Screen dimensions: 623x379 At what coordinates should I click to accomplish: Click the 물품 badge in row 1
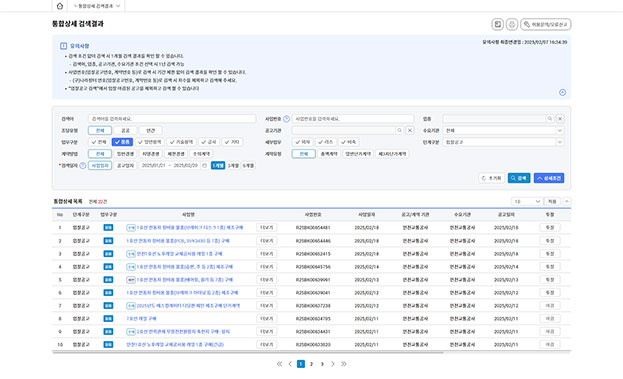[x=108, y=228]
